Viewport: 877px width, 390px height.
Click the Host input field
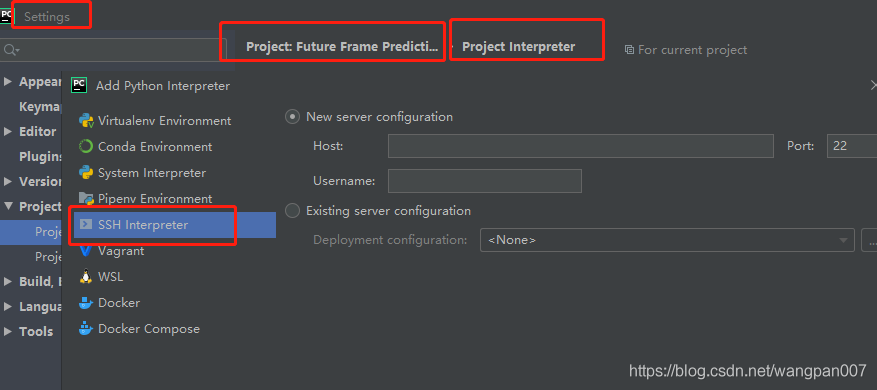581,146
